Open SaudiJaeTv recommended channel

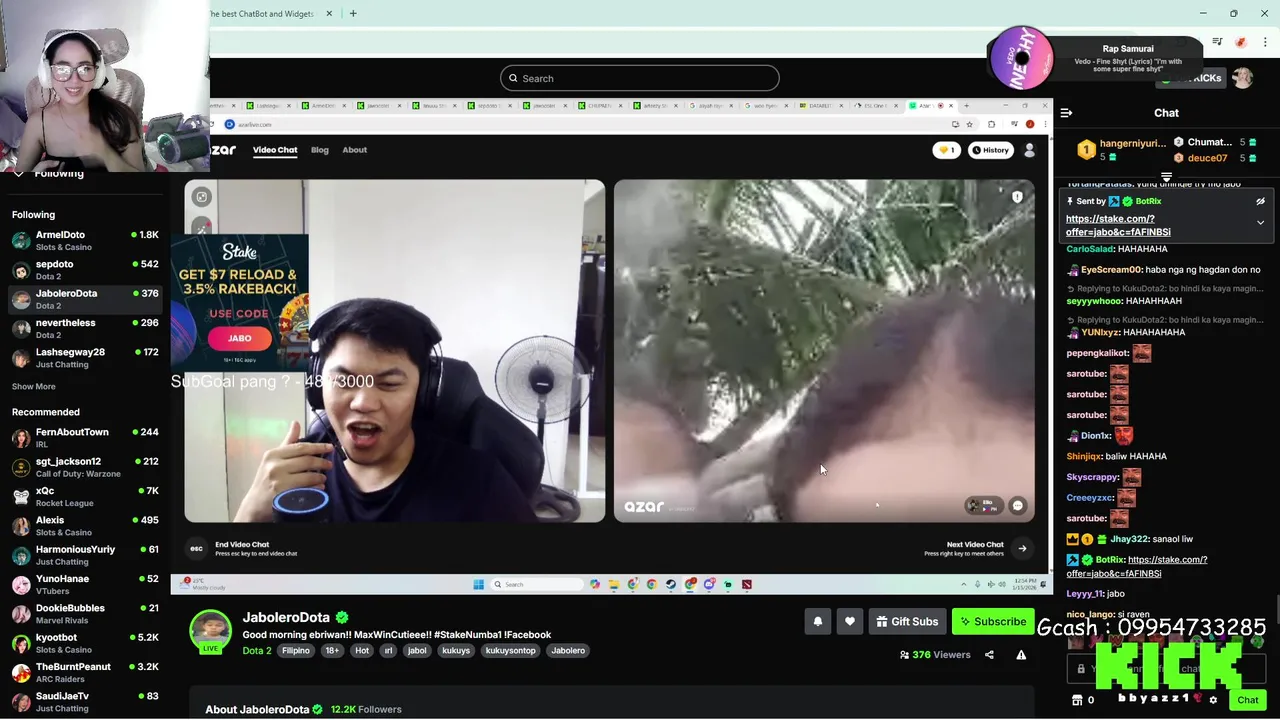tap(85, 702)
